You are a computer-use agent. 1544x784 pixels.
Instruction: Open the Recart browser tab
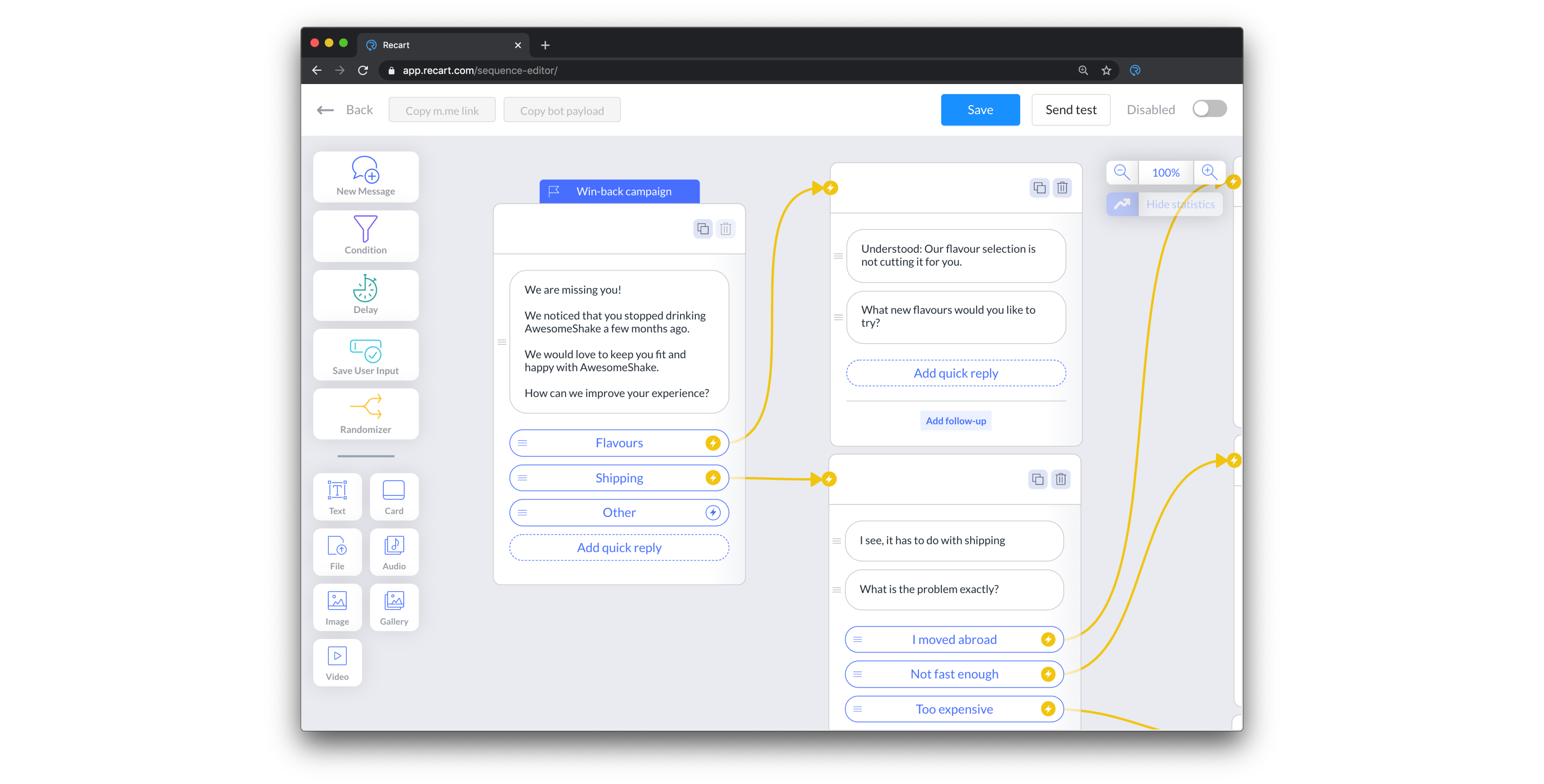point(444,45)
